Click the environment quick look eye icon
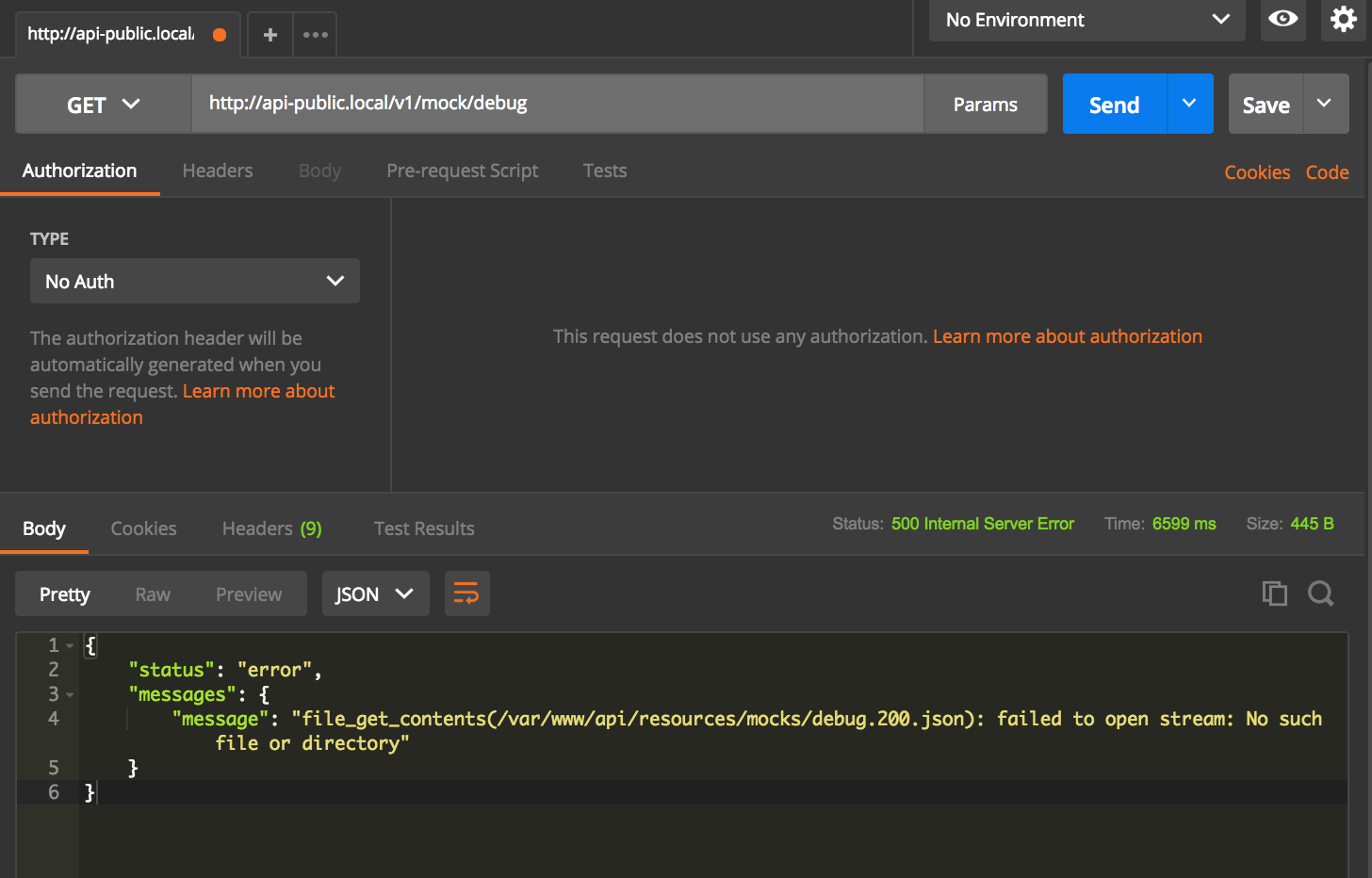The width and height of the screenshot is (1372, 878). tap(1282, 19)
